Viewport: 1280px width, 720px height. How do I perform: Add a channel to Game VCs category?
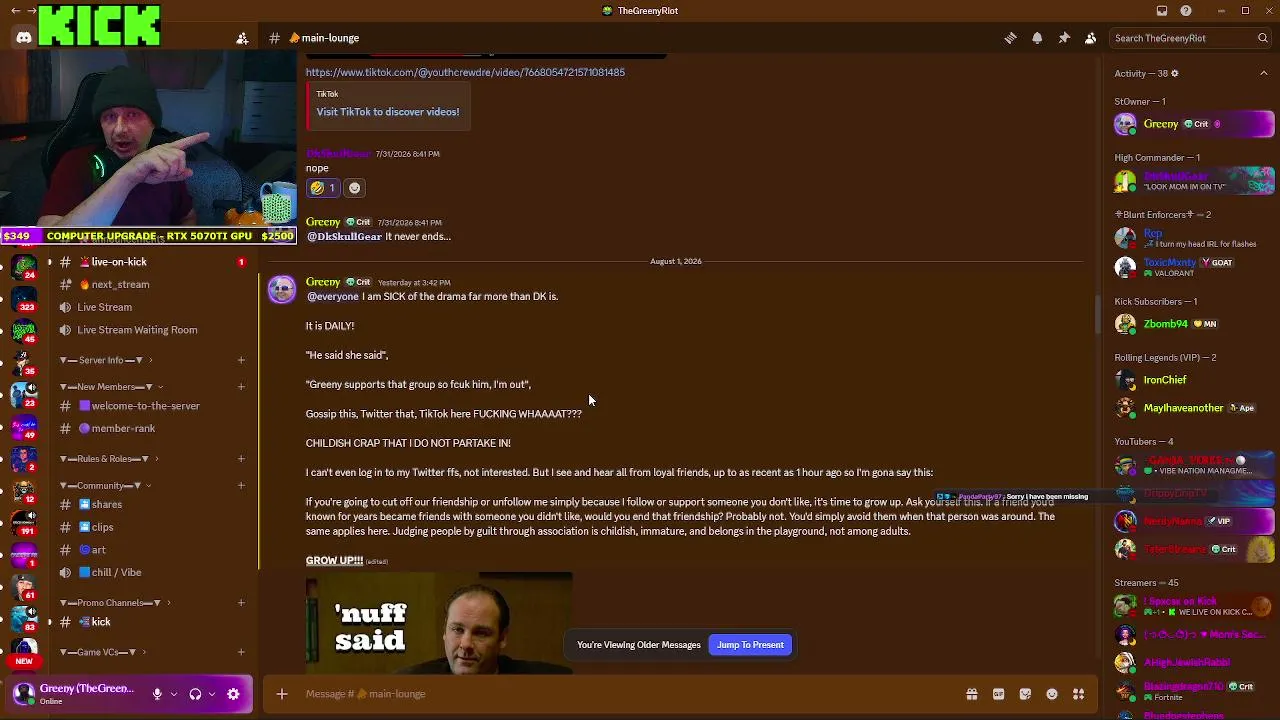[x=241, y=652]
